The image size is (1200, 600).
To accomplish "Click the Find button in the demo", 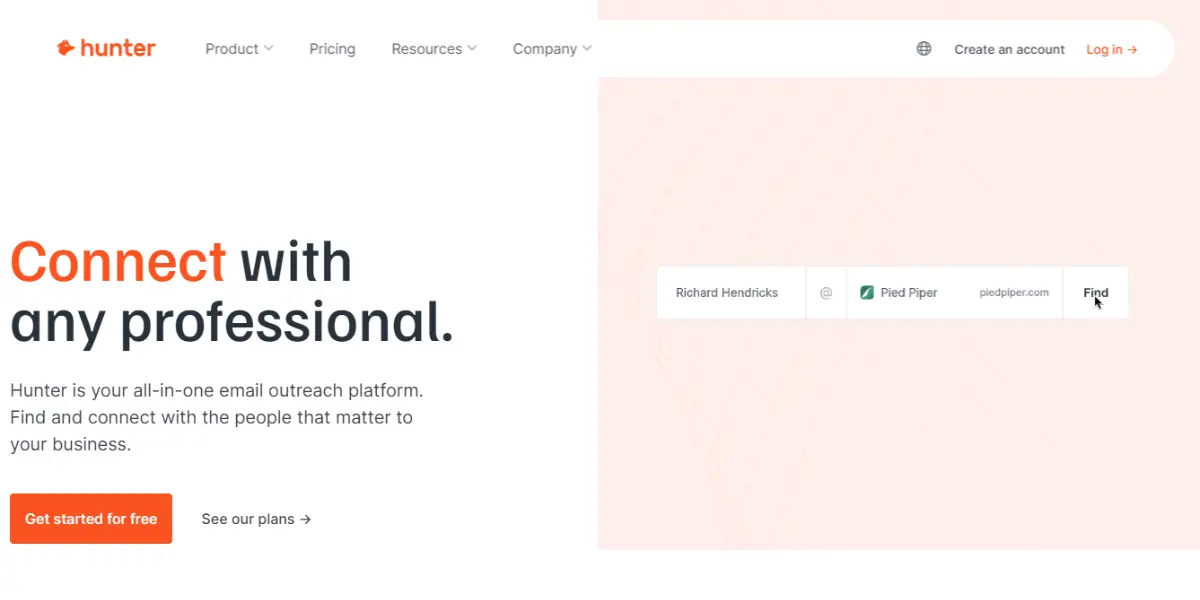I will [1096, 293].
